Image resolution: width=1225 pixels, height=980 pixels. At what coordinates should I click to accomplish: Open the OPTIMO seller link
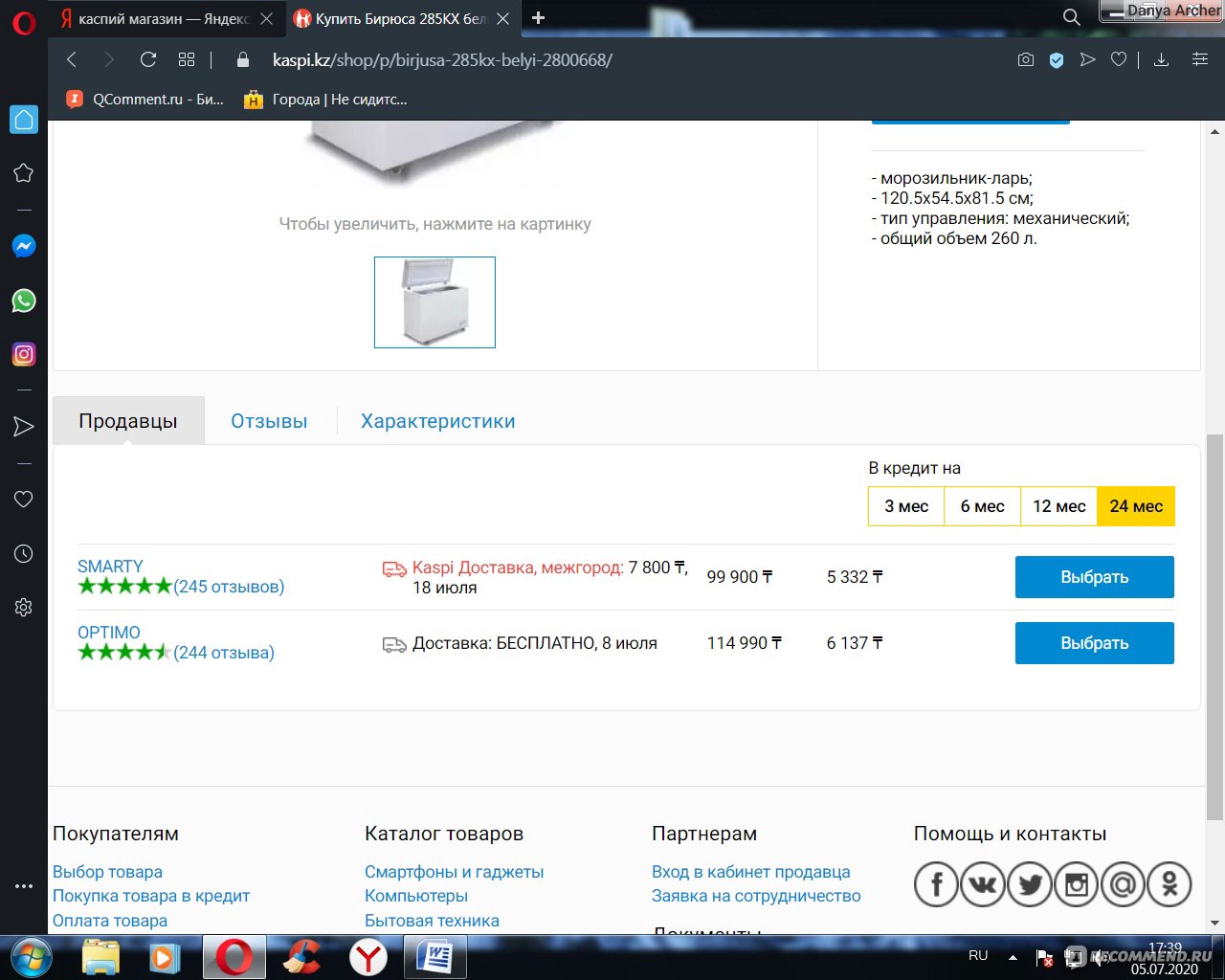[x=109, y=633]
